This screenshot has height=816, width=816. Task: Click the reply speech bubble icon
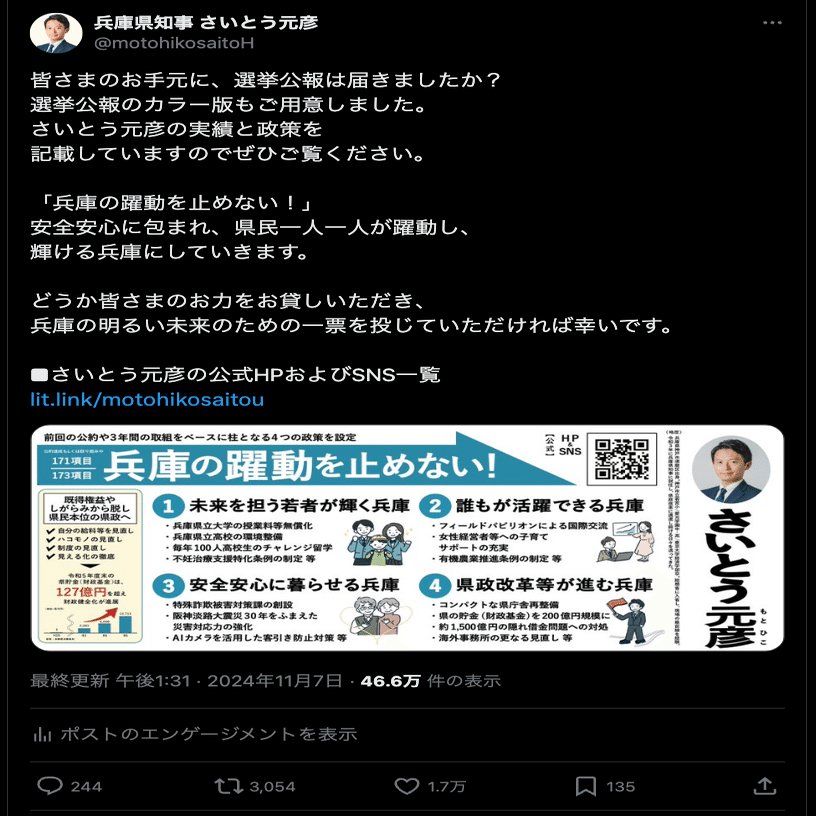[x=50, y=785]
